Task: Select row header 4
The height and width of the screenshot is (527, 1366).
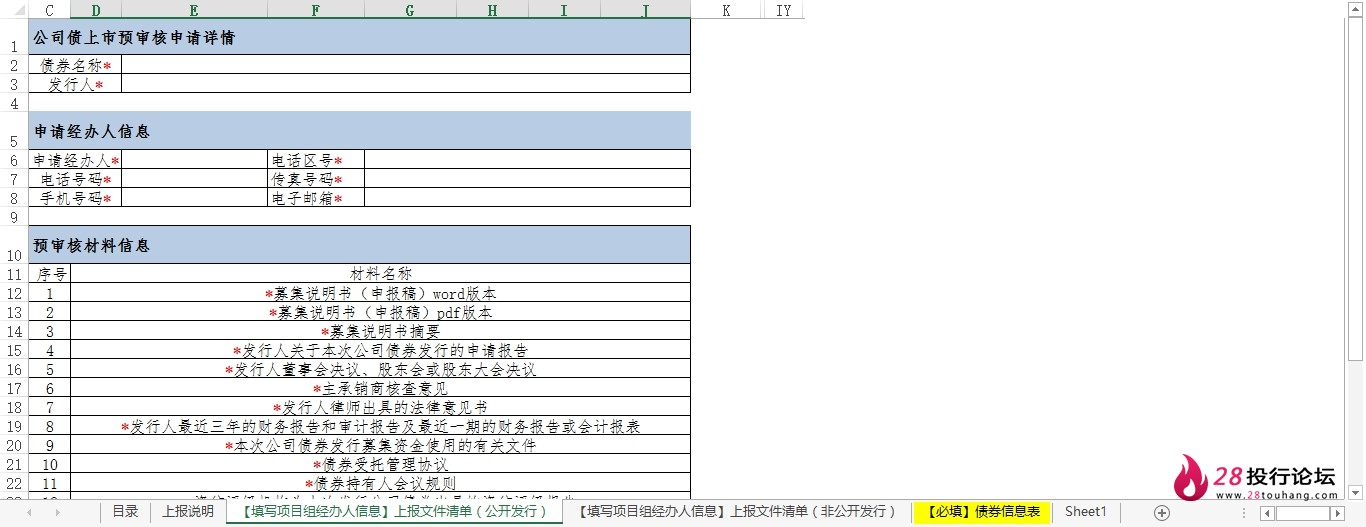Action: (14, 104)
